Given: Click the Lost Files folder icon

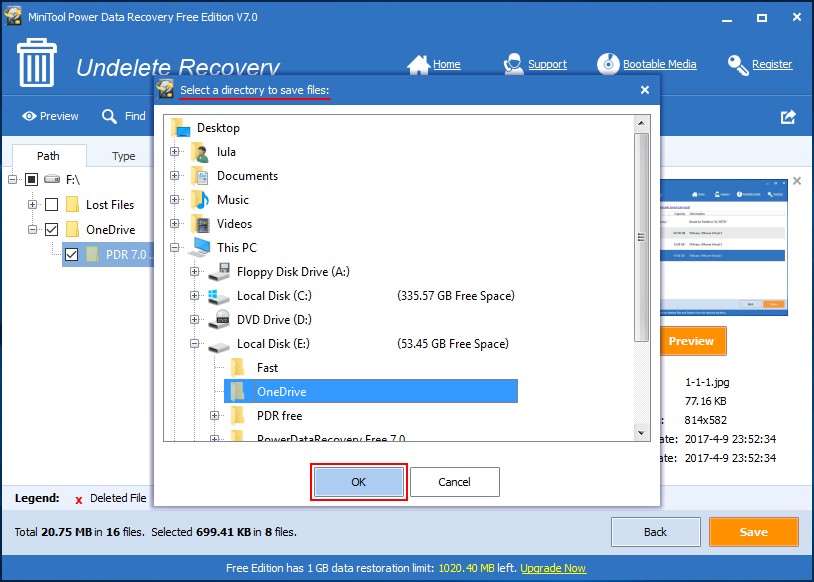Looking at the screenshot, I should pyautogui.click(x=73, y=204).
